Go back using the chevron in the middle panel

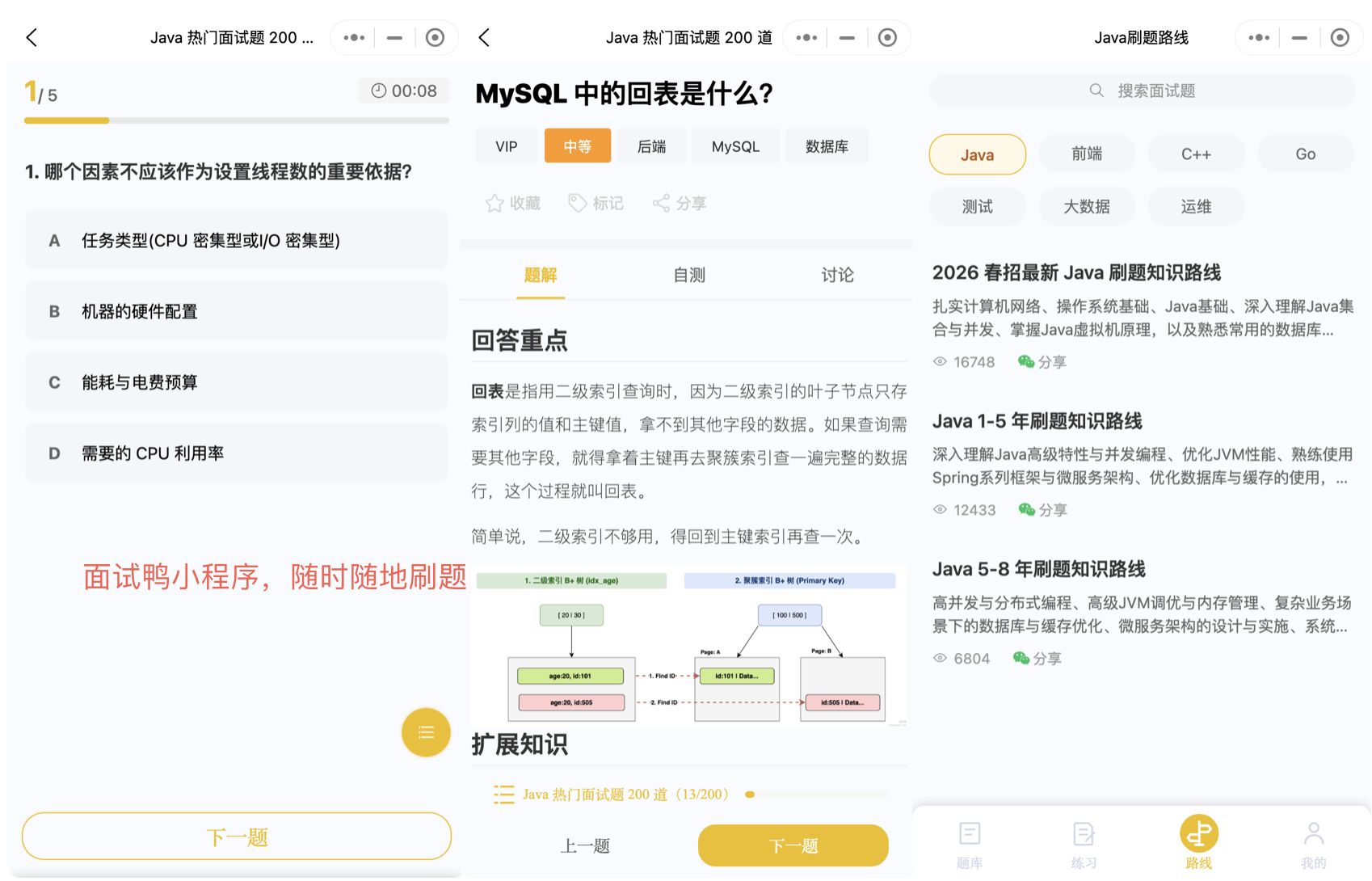pos(484,38)
